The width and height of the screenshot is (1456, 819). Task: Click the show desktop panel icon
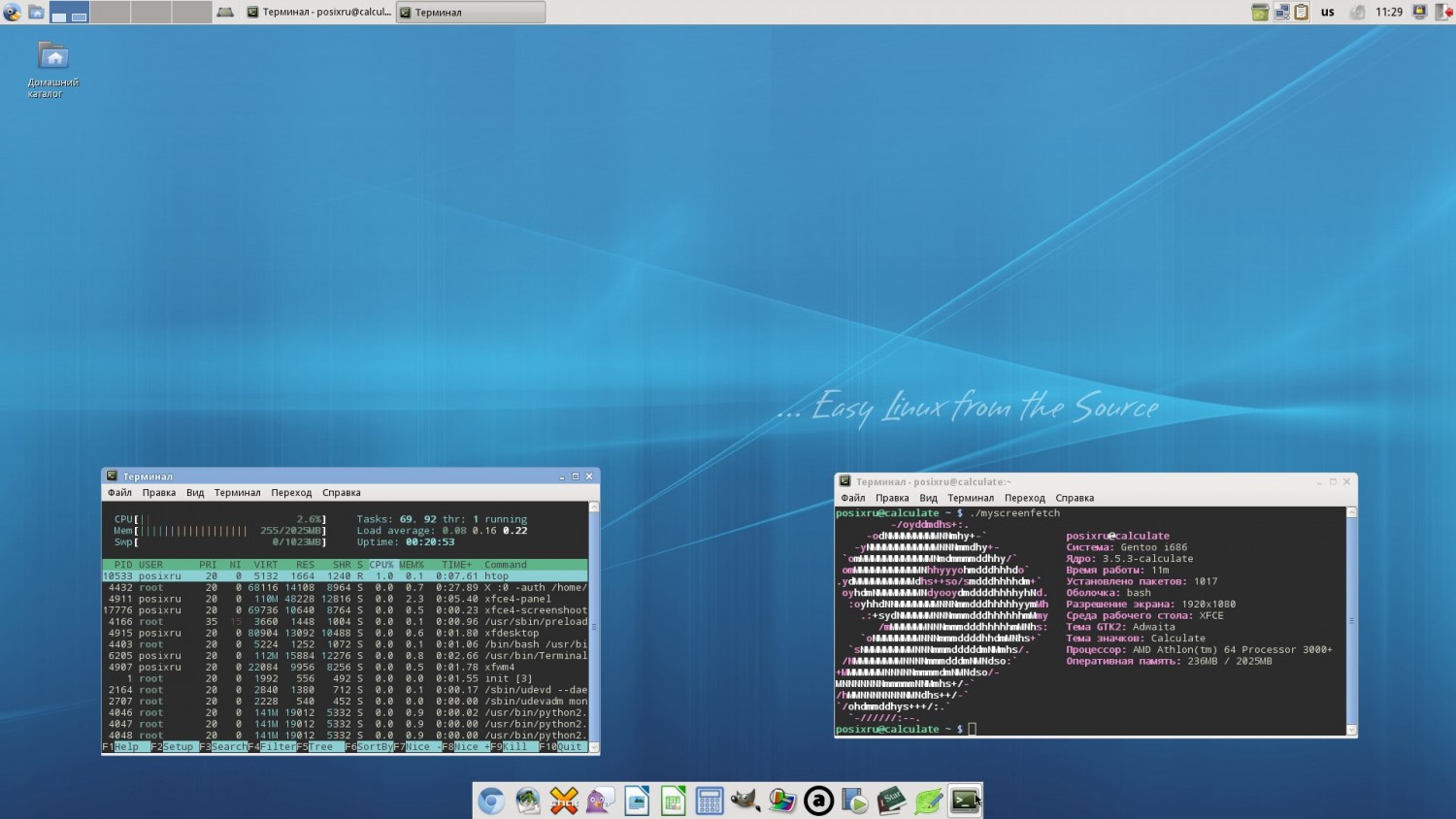224,13
